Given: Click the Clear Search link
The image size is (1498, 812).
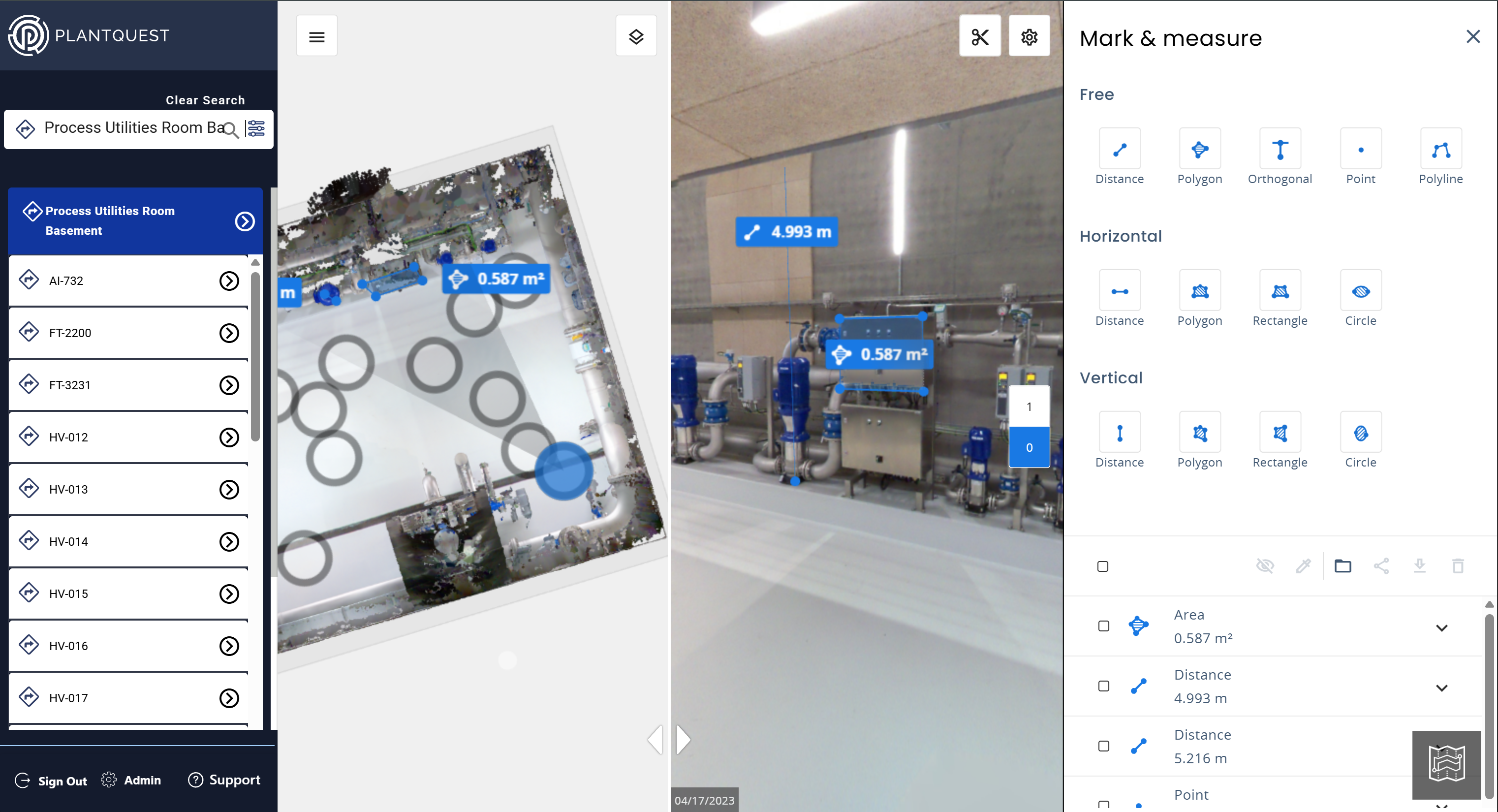Looking at the screenshot, I should pyautogui.click(x=205, y=100).
